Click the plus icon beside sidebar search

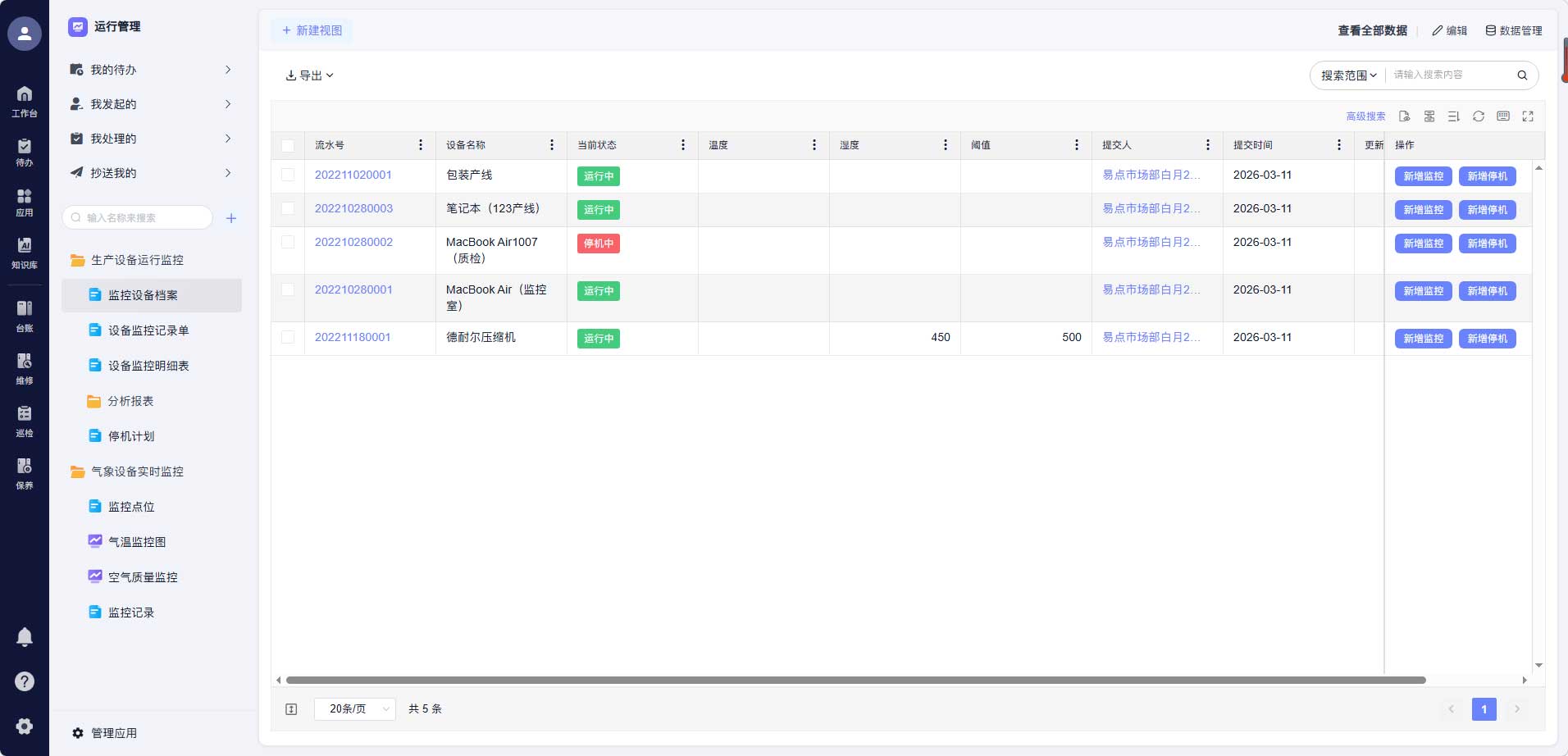click(231, 218)
